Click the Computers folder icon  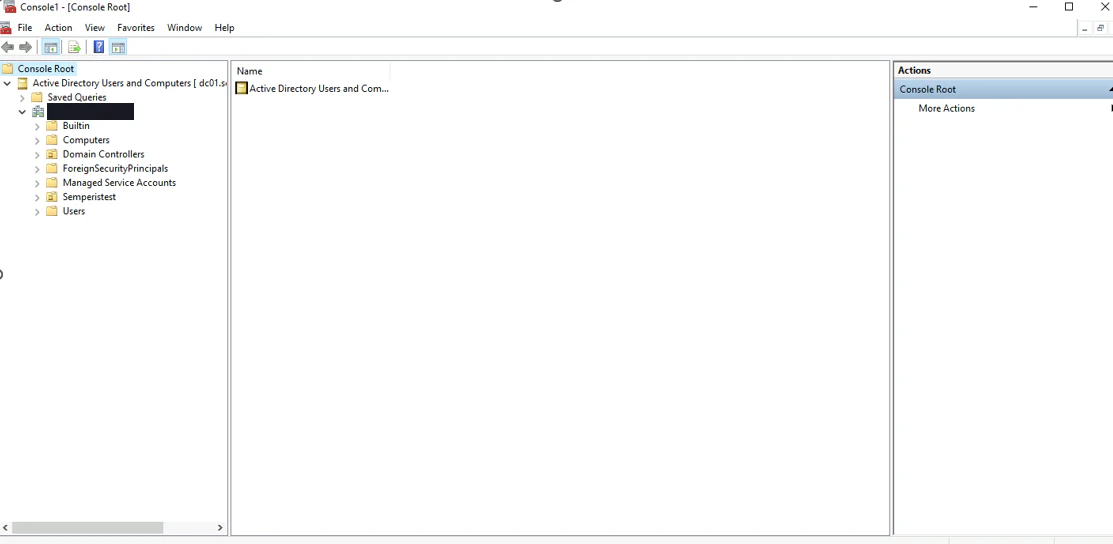click(52, 140)
